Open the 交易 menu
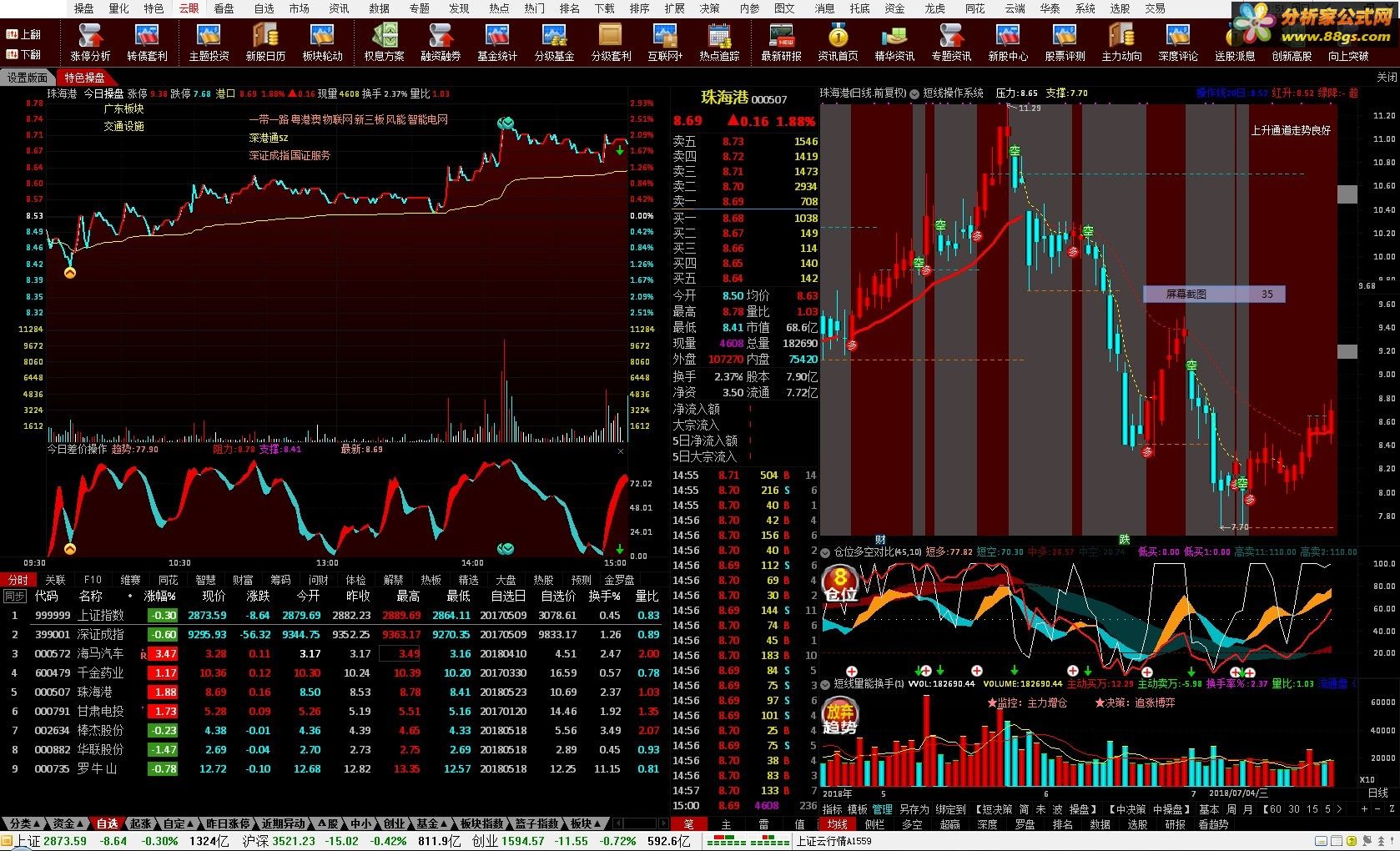The width and height of the screenshot is (1400, 851). coord(1155,8)
